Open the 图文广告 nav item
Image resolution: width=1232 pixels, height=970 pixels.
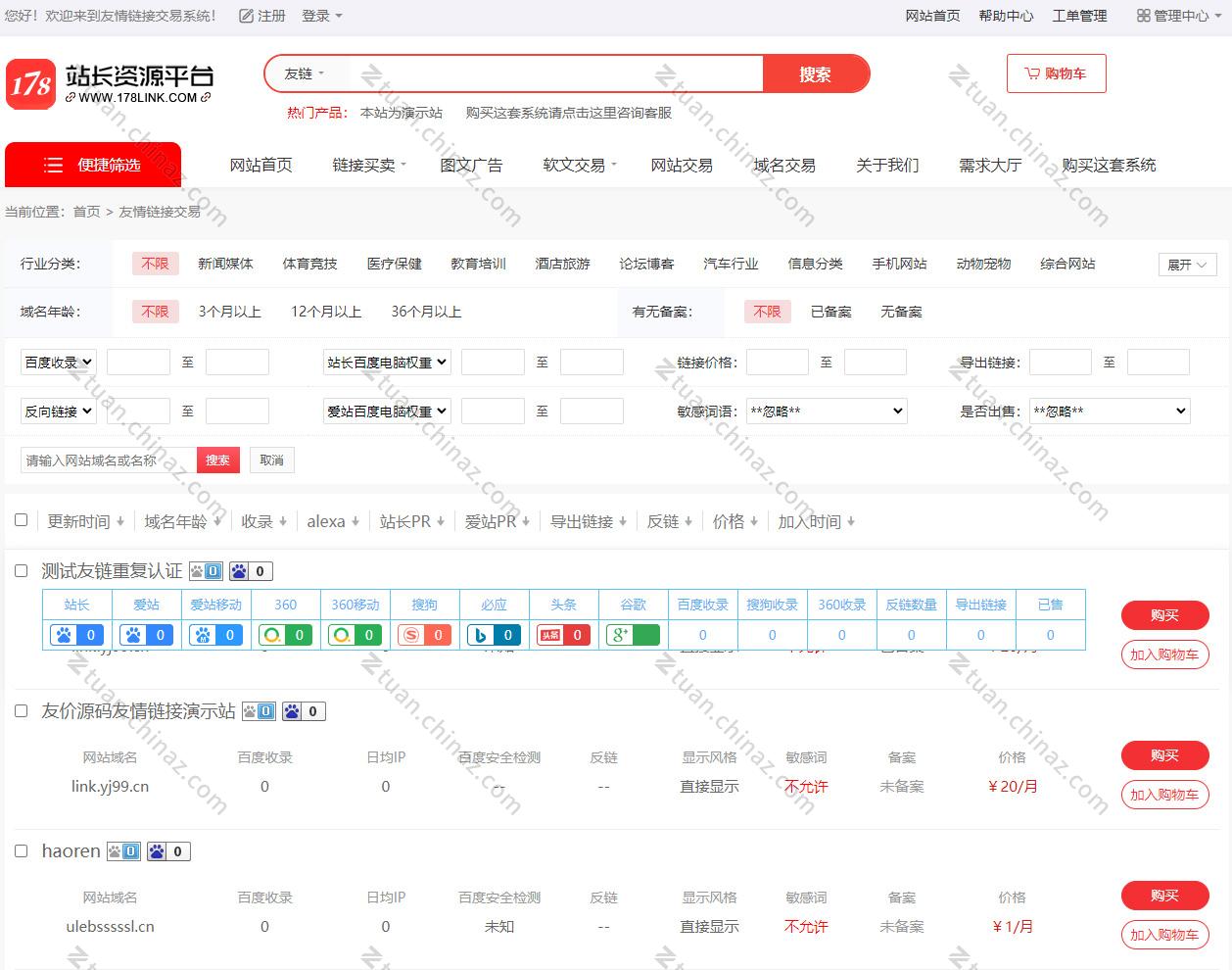coord(471,165)
